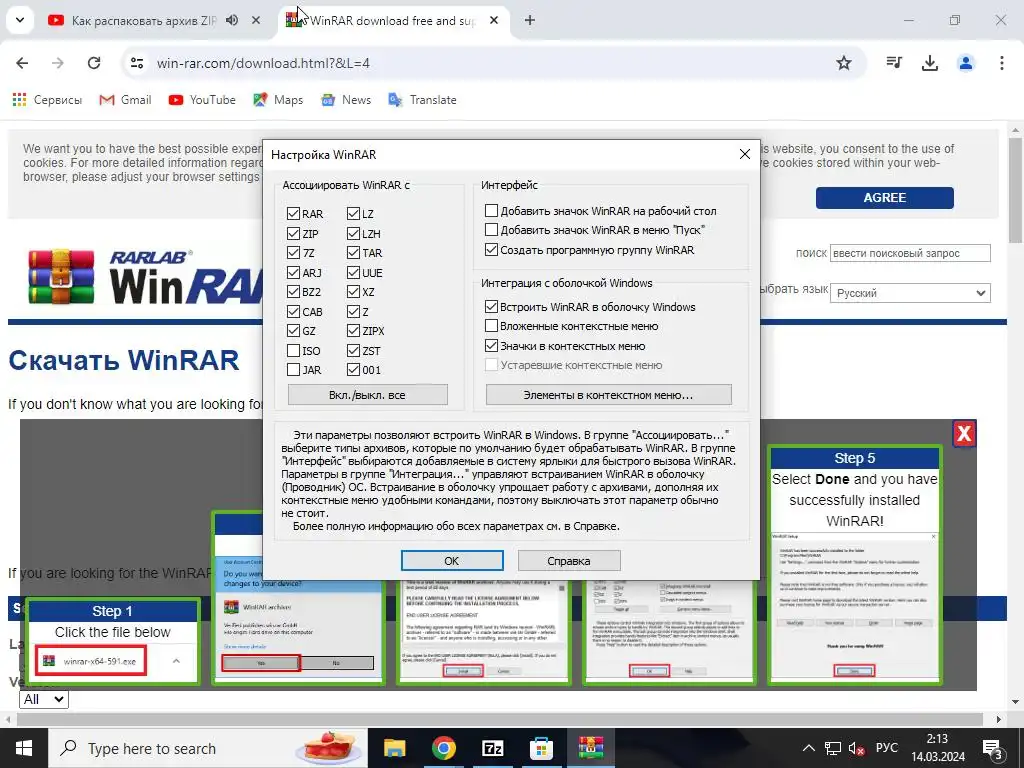Open tab search chevron in Chrome

click(x=20, y=20)
